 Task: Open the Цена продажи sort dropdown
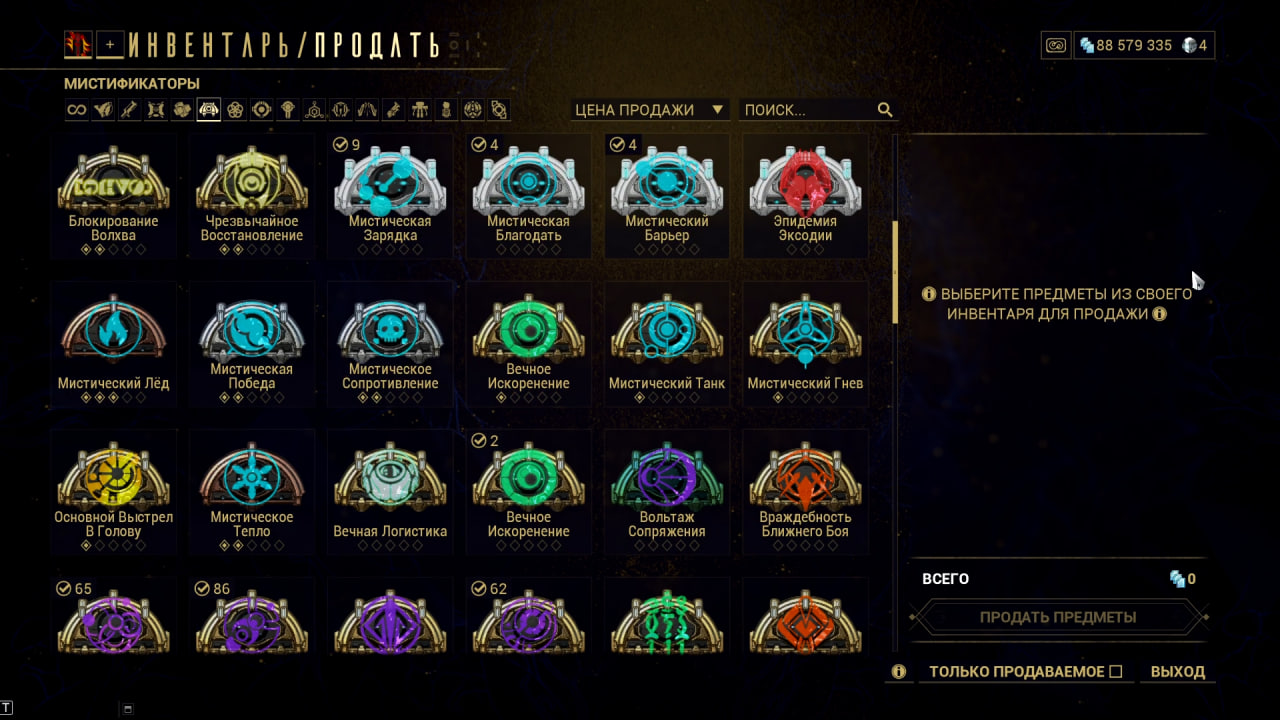click(x=650, y=110)
